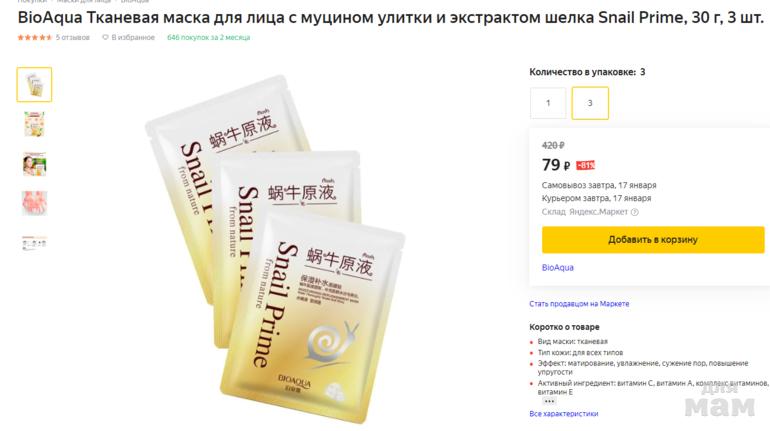The width and height of the screenshot is (770, 431).
Task: View the third thumbnail with woman's face
Action: coord(34,164)
